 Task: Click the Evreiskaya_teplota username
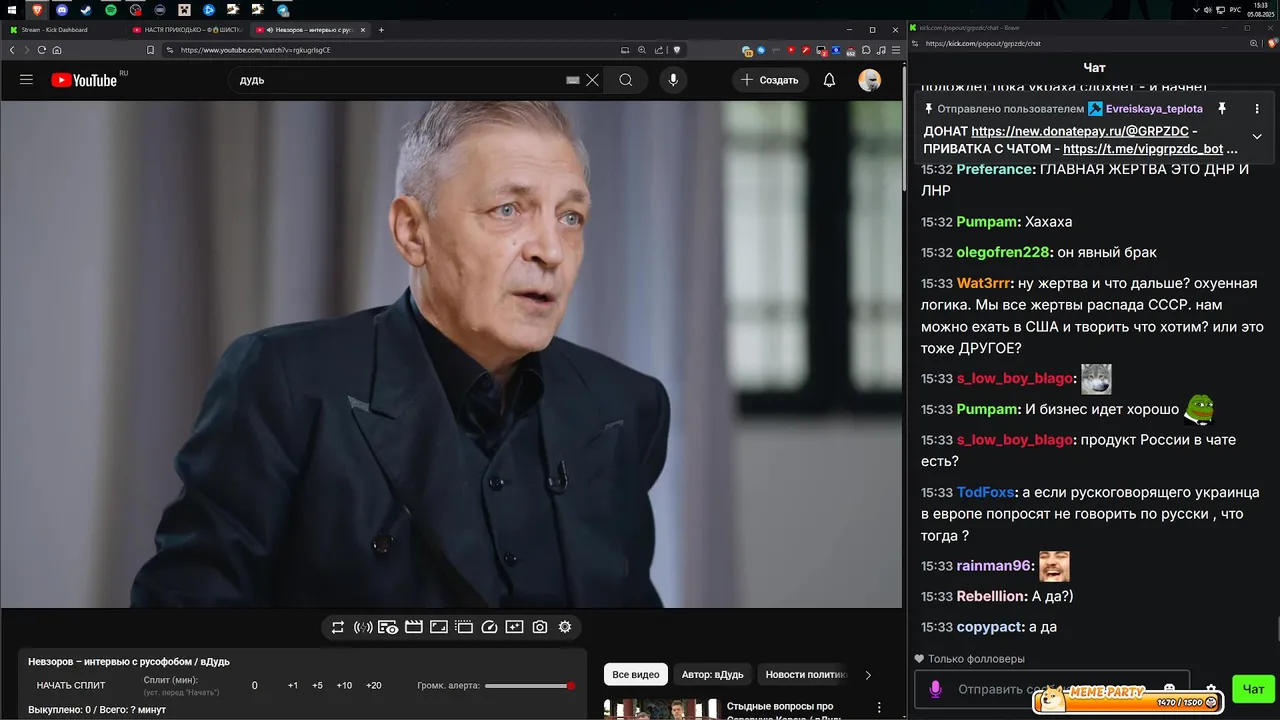pyautogui.click(x=1154, y=108)
